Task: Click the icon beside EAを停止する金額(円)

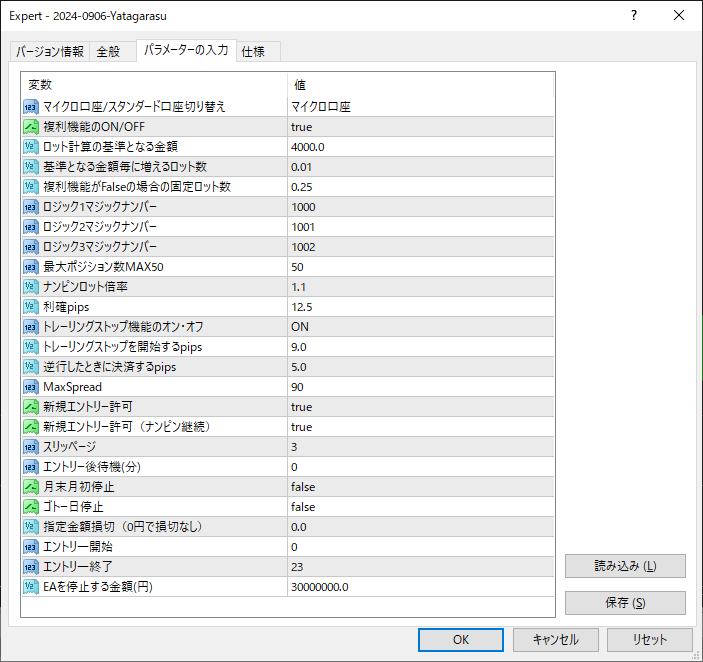Action: tap(31, 587)
